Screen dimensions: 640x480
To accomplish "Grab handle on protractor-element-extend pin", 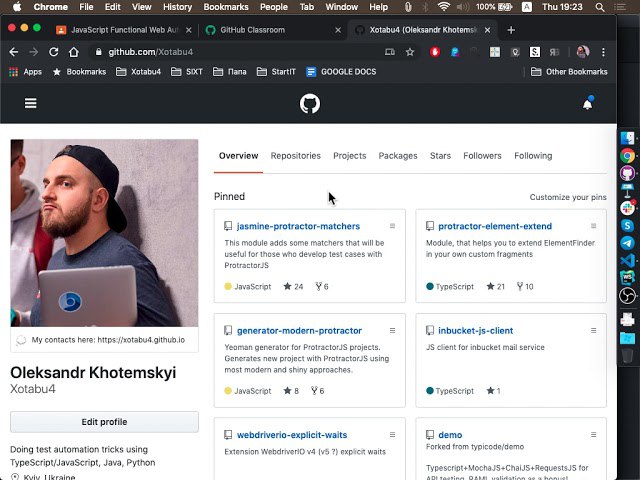I will click(593, 226).
